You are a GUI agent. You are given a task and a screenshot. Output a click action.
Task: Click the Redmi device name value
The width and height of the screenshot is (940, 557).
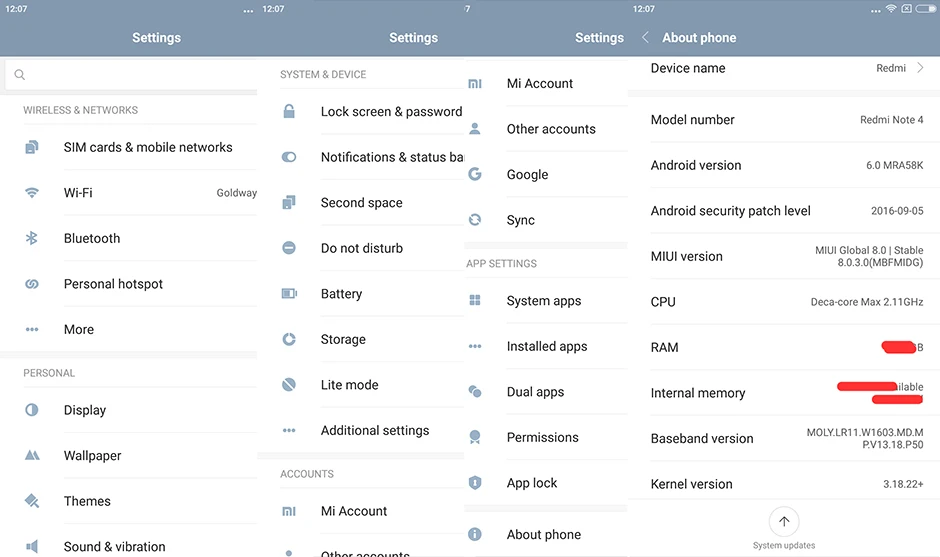891,68
